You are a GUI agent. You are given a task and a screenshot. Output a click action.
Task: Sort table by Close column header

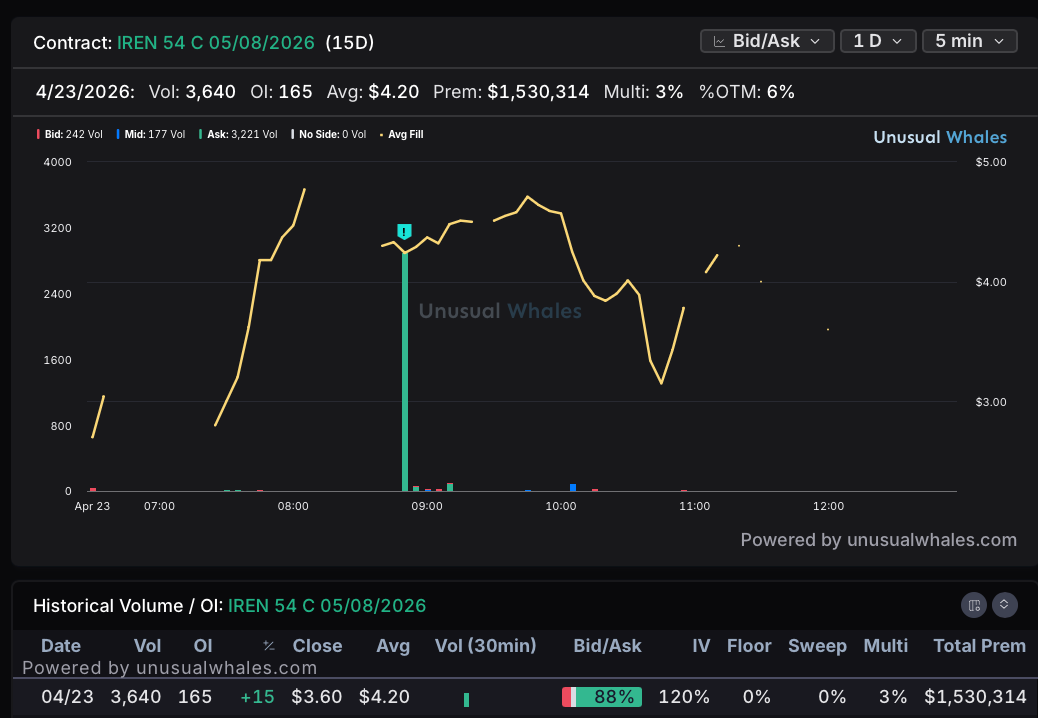(x=317, y=646)
